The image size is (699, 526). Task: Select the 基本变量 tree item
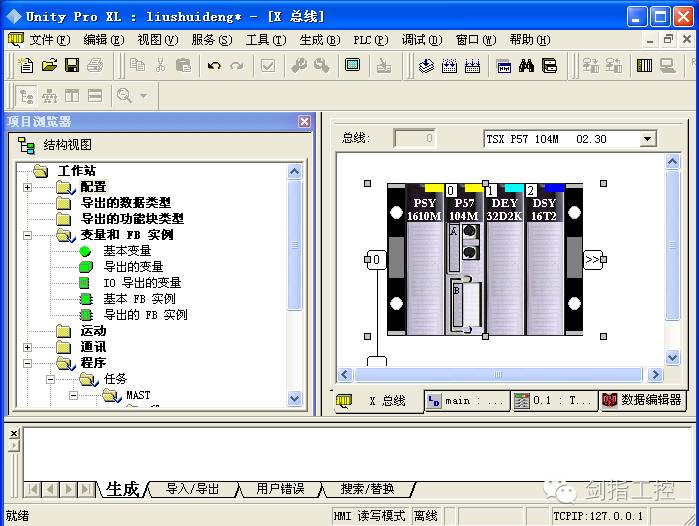pyautogui.click(x=127, y=251)
